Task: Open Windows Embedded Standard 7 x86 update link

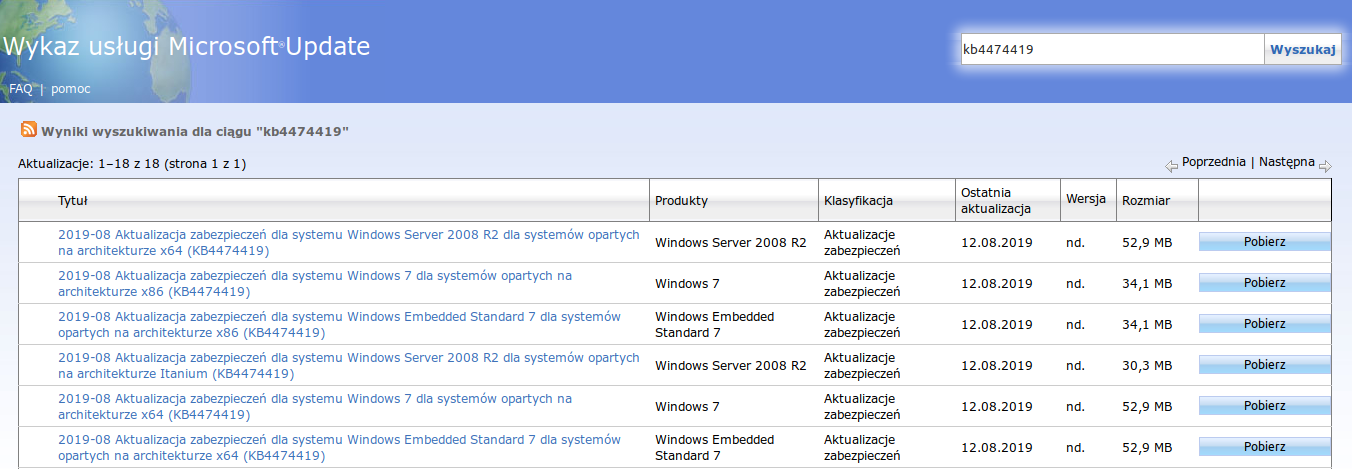Action: click(339, 324)
